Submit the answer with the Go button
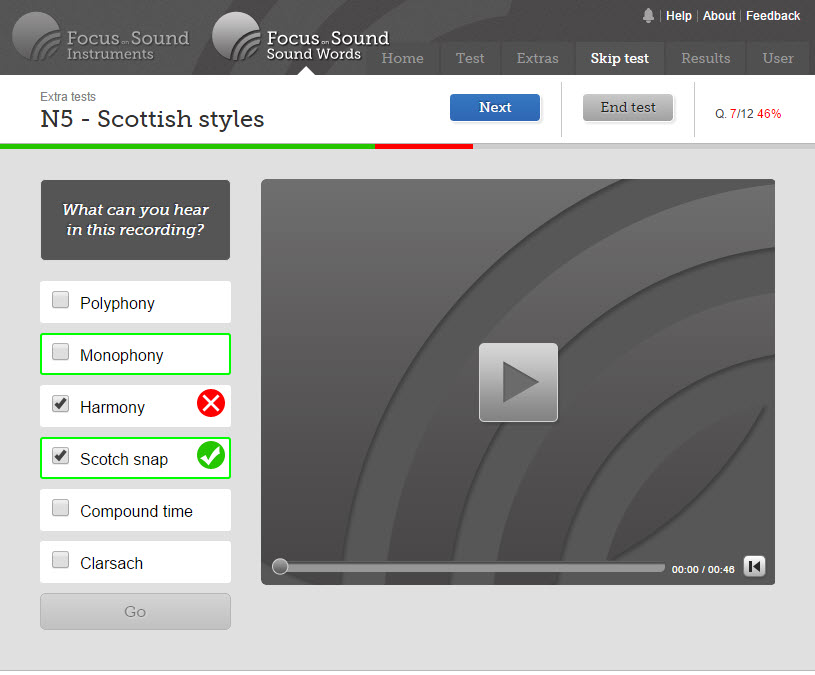This screenshot has height=675, width=815. [x=135, y=612]
